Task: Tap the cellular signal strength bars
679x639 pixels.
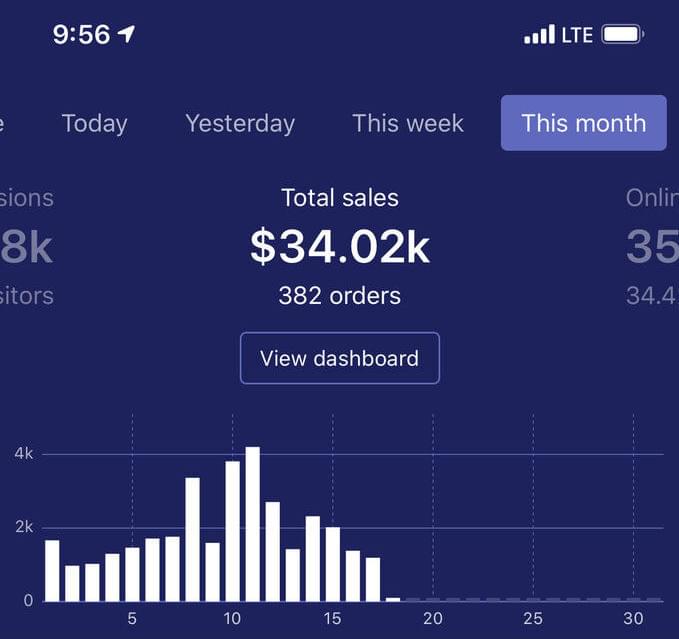Action: tap(539, 34)
